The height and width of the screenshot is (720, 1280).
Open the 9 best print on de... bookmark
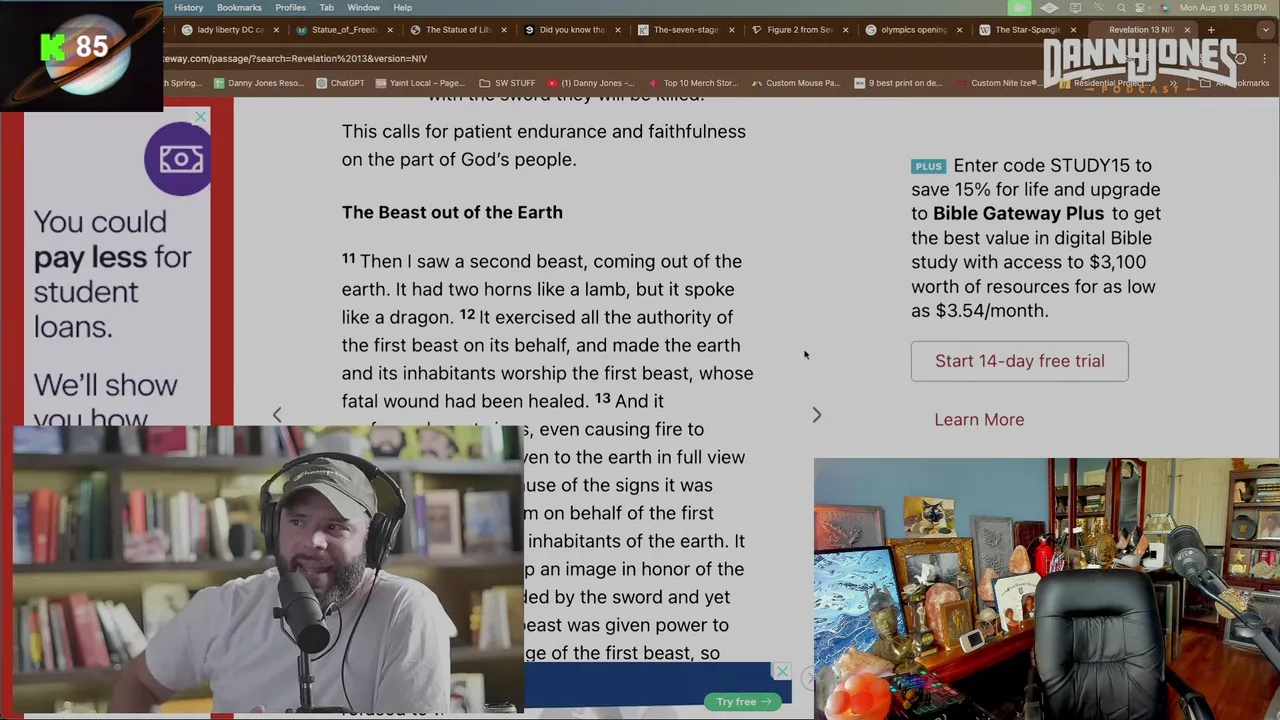(x=897, y=83)
